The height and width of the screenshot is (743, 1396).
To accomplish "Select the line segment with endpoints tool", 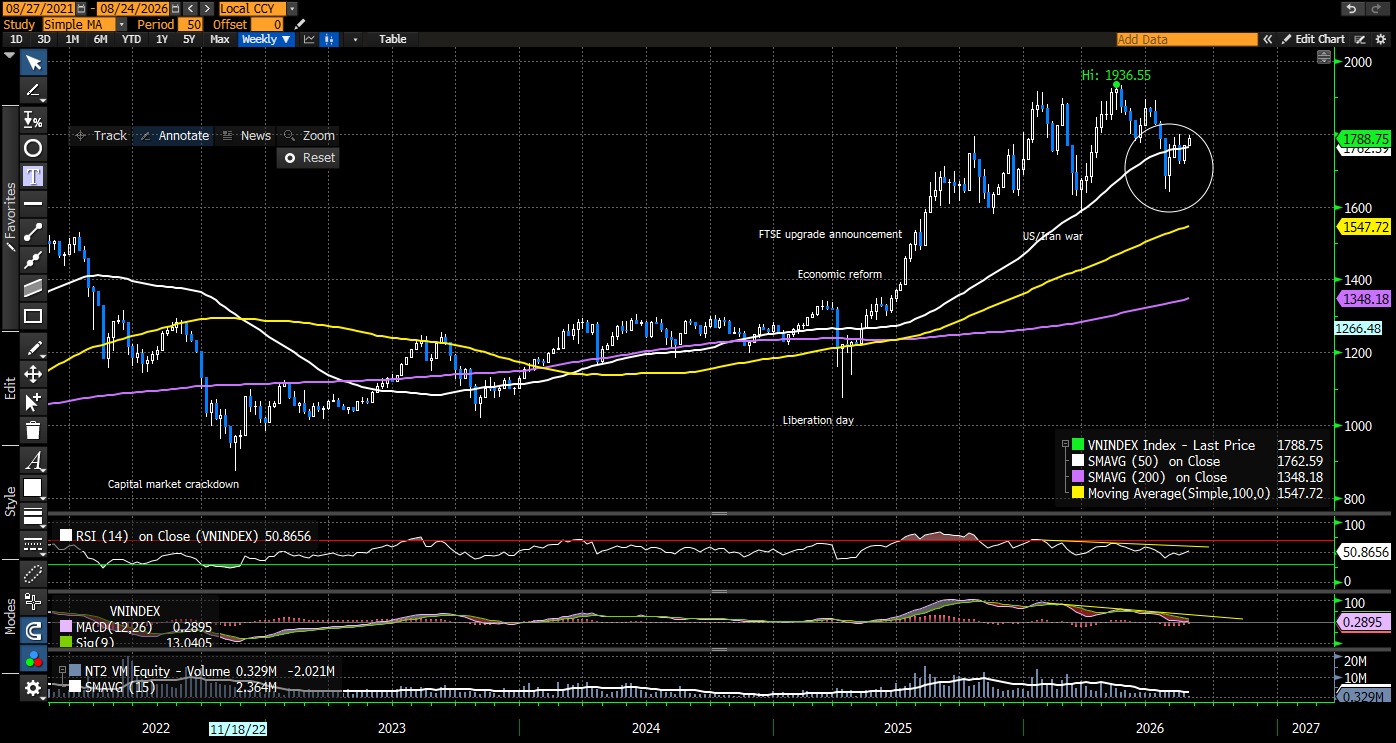I will point(33,232).
